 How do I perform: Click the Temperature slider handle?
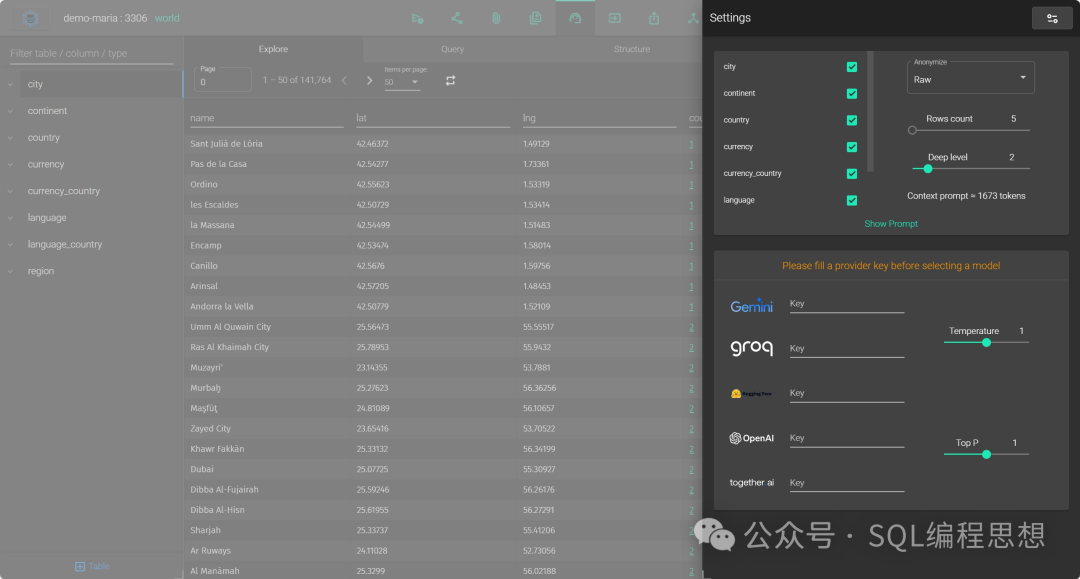986,342
